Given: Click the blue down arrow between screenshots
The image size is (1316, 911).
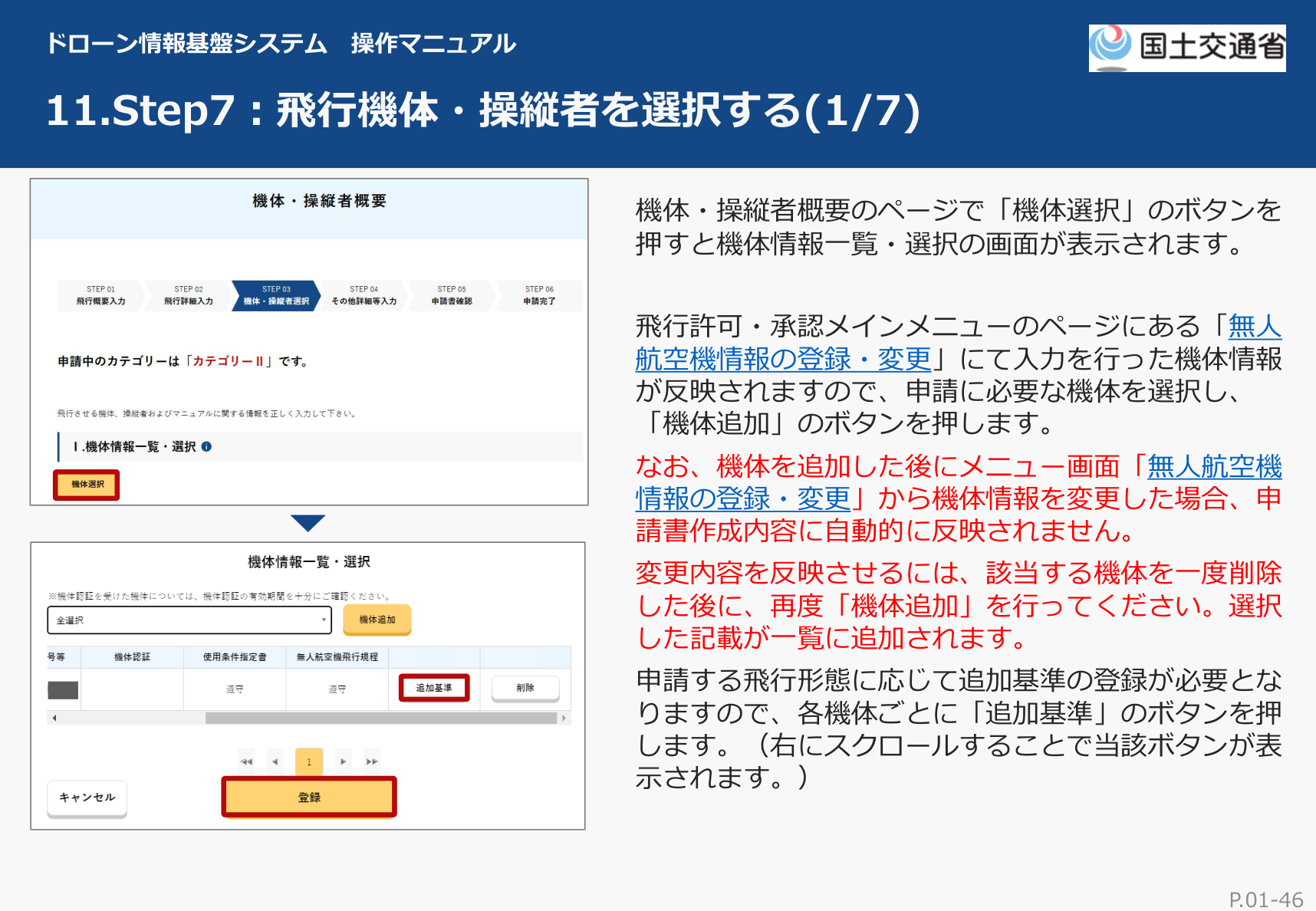Looking at the screenshot, I should (x=308, y=523).
